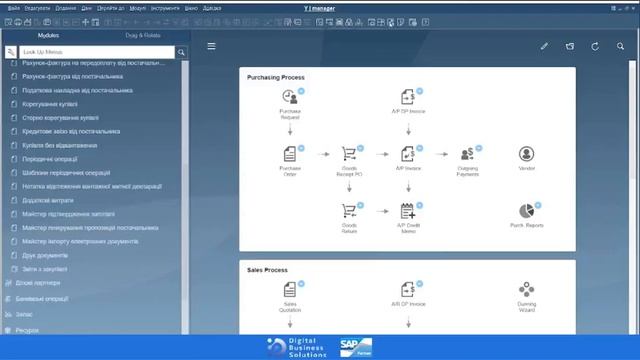This screenshot has width=640, height=360.
Task: Open the Довідка menu
Action: coord(212,8)
